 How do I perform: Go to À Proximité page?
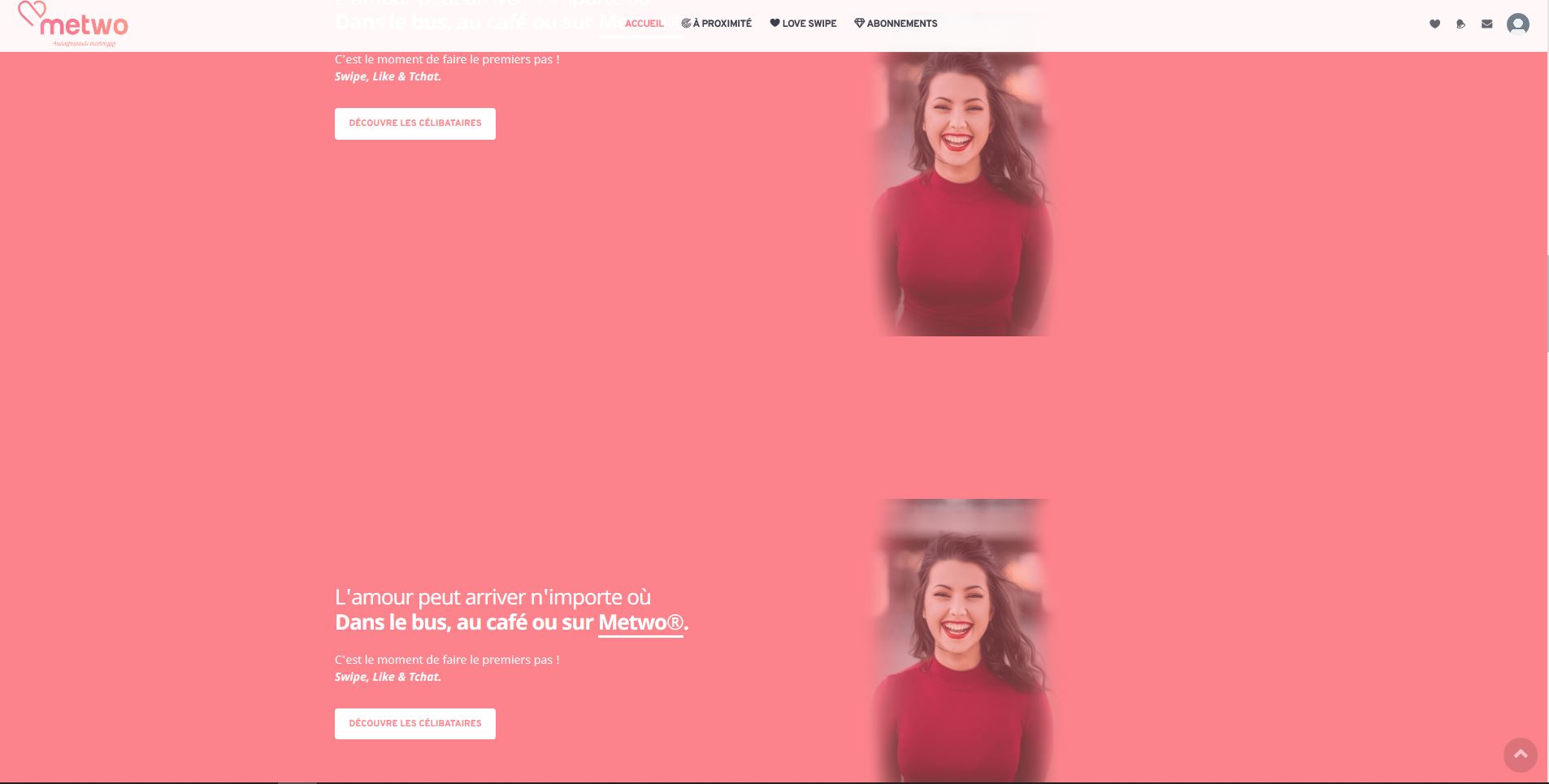716,24
